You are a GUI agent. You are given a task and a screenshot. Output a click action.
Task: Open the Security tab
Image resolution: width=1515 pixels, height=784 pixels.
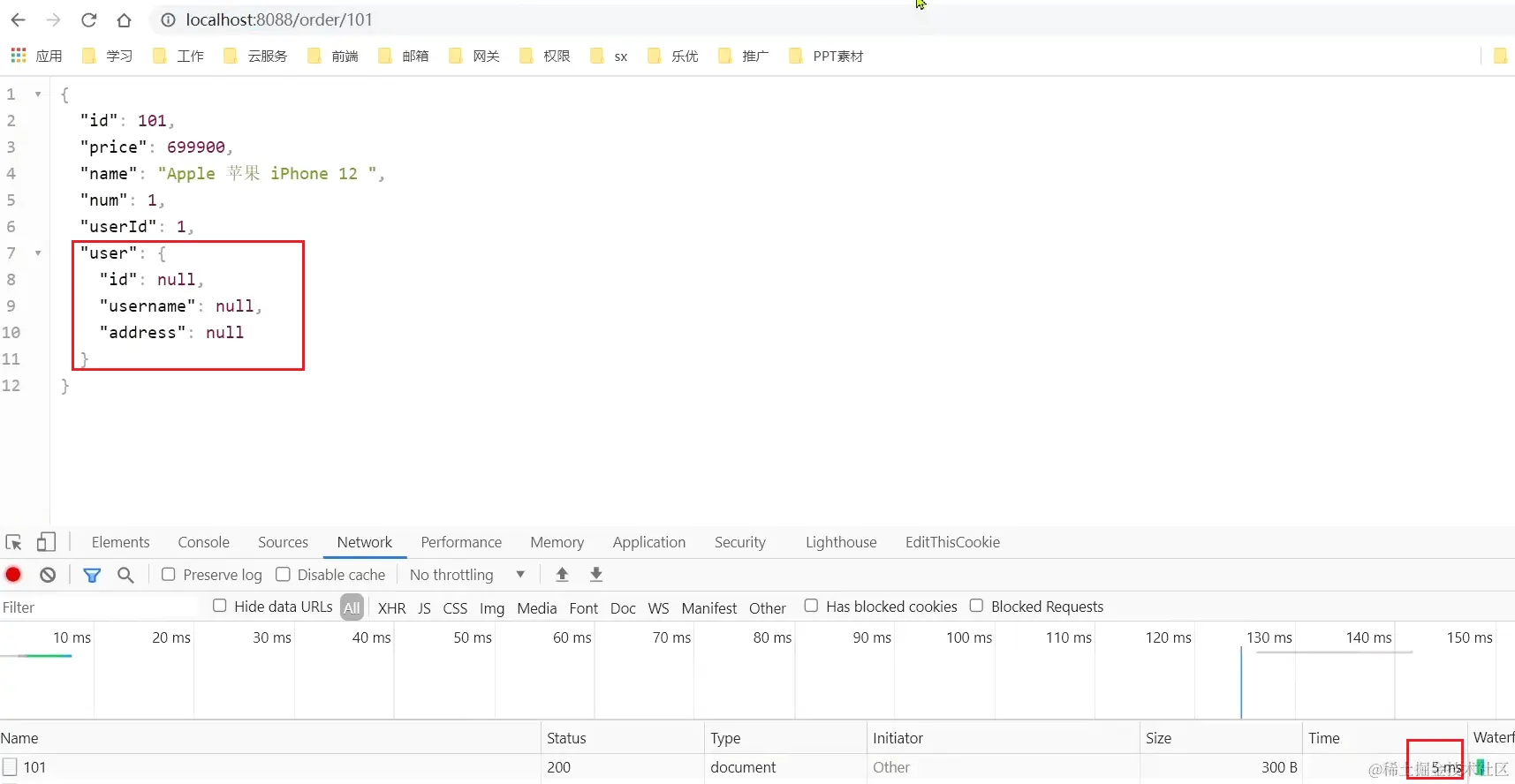click(x=740, y=542)
